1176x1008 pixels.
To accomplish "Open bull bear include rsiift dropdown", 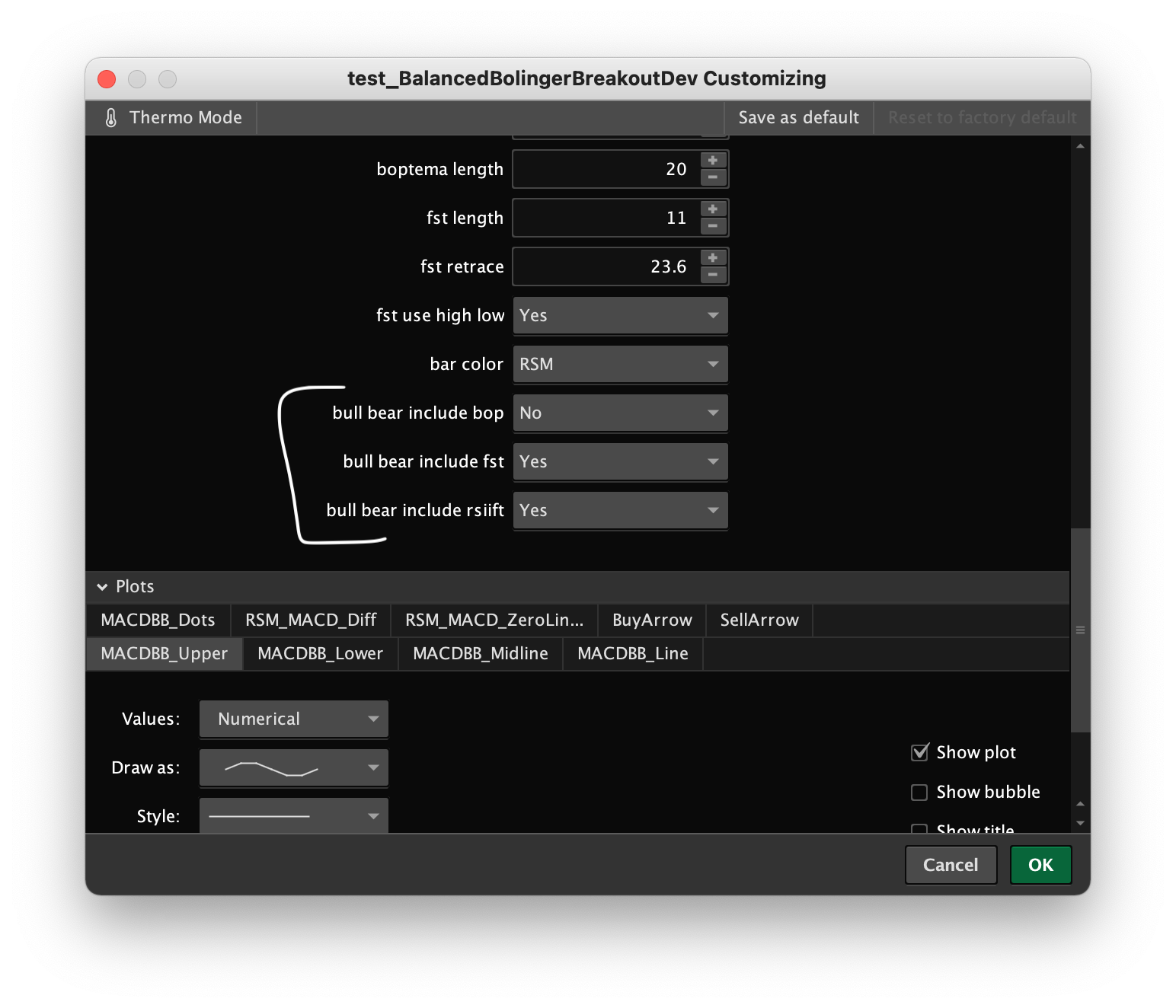I will [621, 510].
